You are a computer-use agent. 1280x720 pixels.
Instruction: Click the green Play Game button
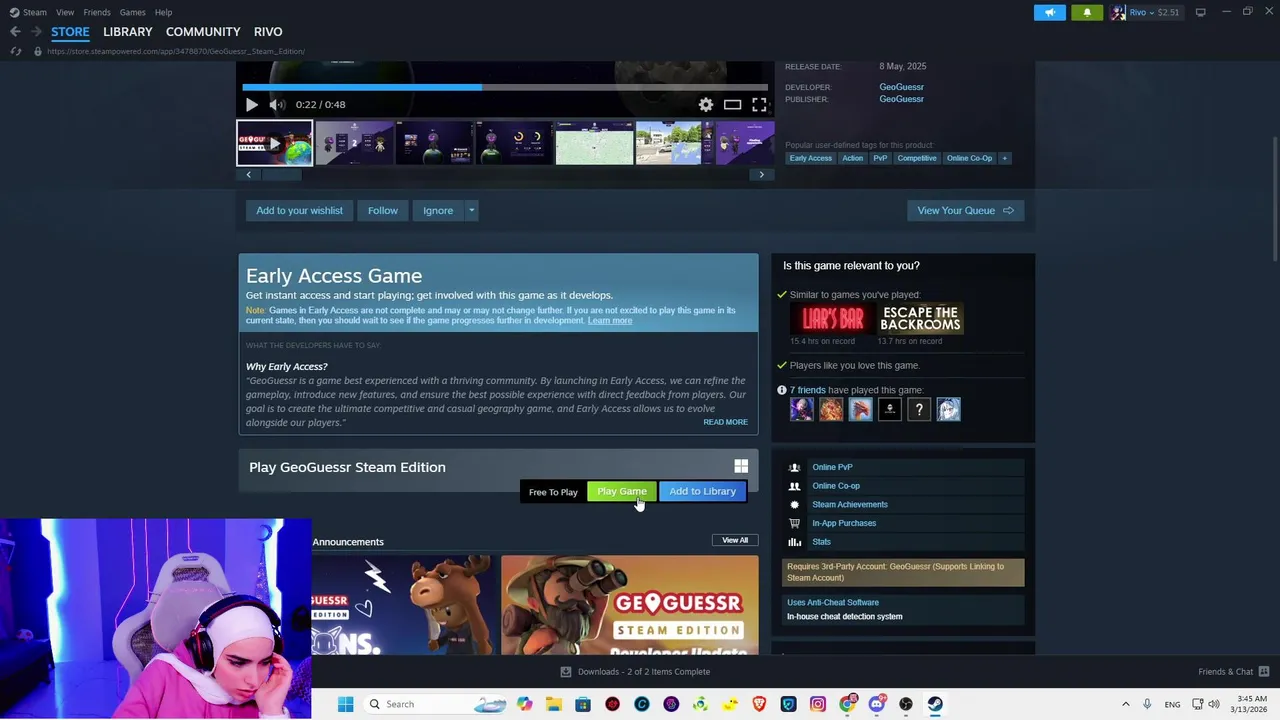click(x=622, y=492)
